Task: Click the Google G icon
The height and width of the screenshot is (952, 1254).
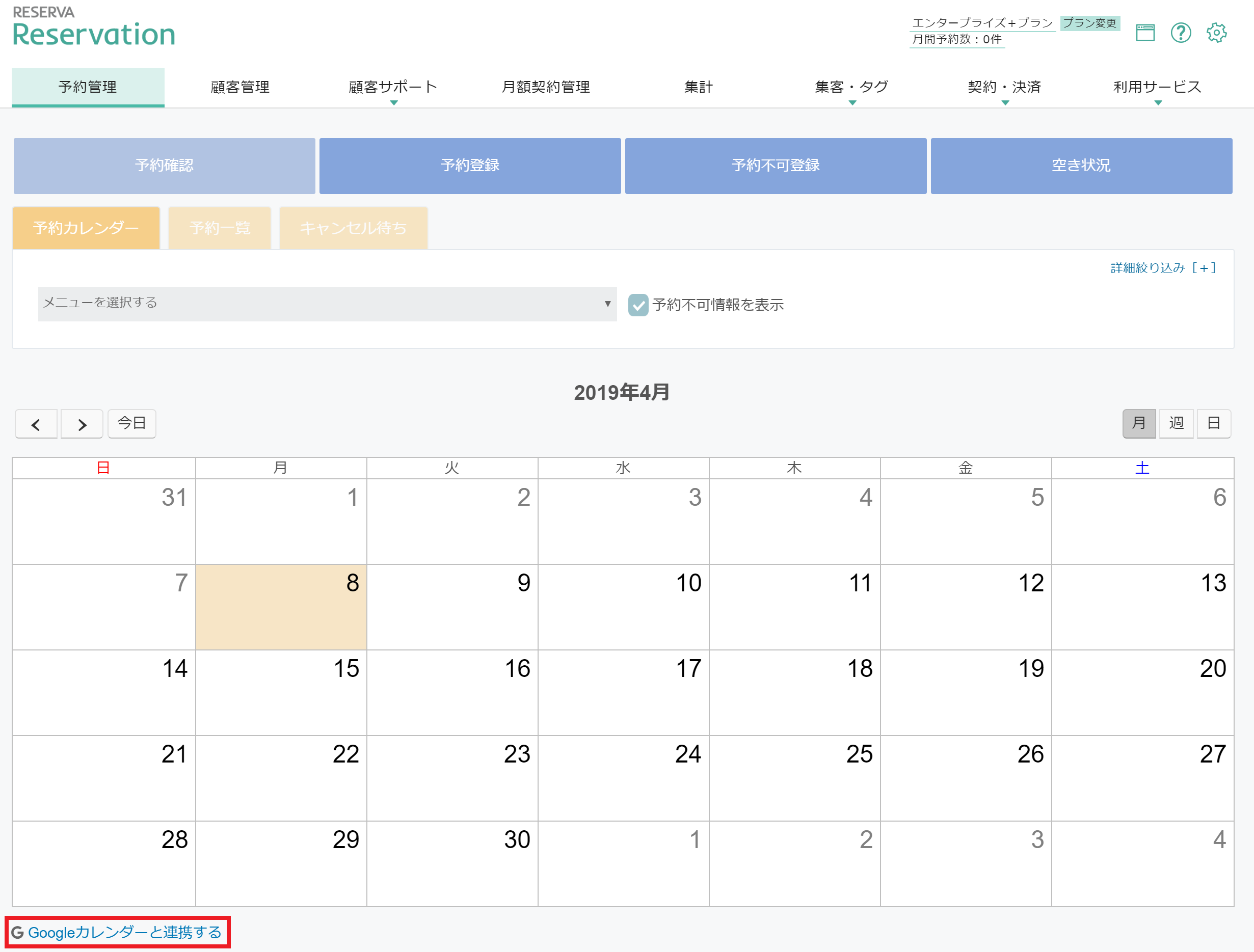Action: (17, 932)
